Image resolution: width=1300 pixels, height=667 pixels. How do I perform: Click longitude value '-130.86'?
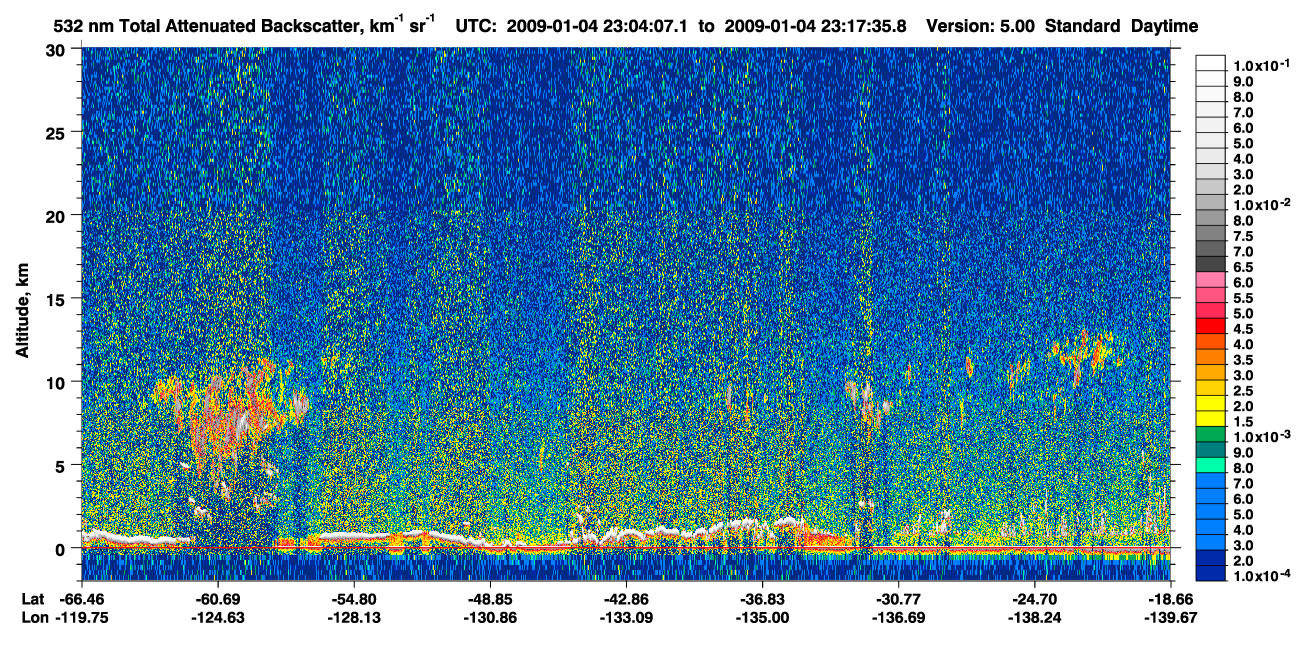pyautogui.click(x=490, y=618)
